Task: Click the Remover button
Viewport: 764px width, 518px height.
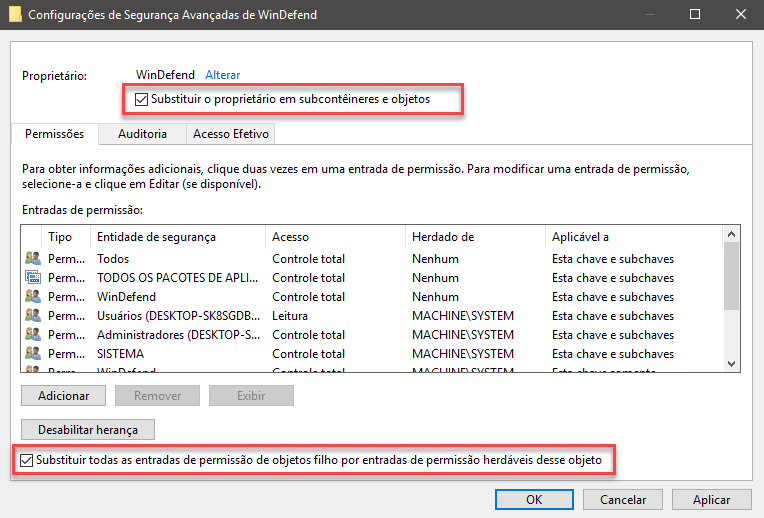Action: pyautogui.click(x=157, y=396)
